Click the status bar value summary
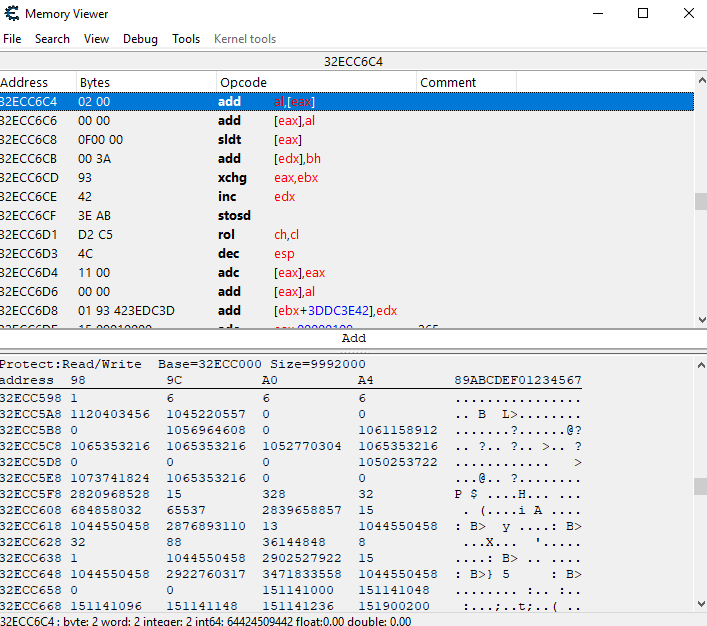 coord(206,621)
